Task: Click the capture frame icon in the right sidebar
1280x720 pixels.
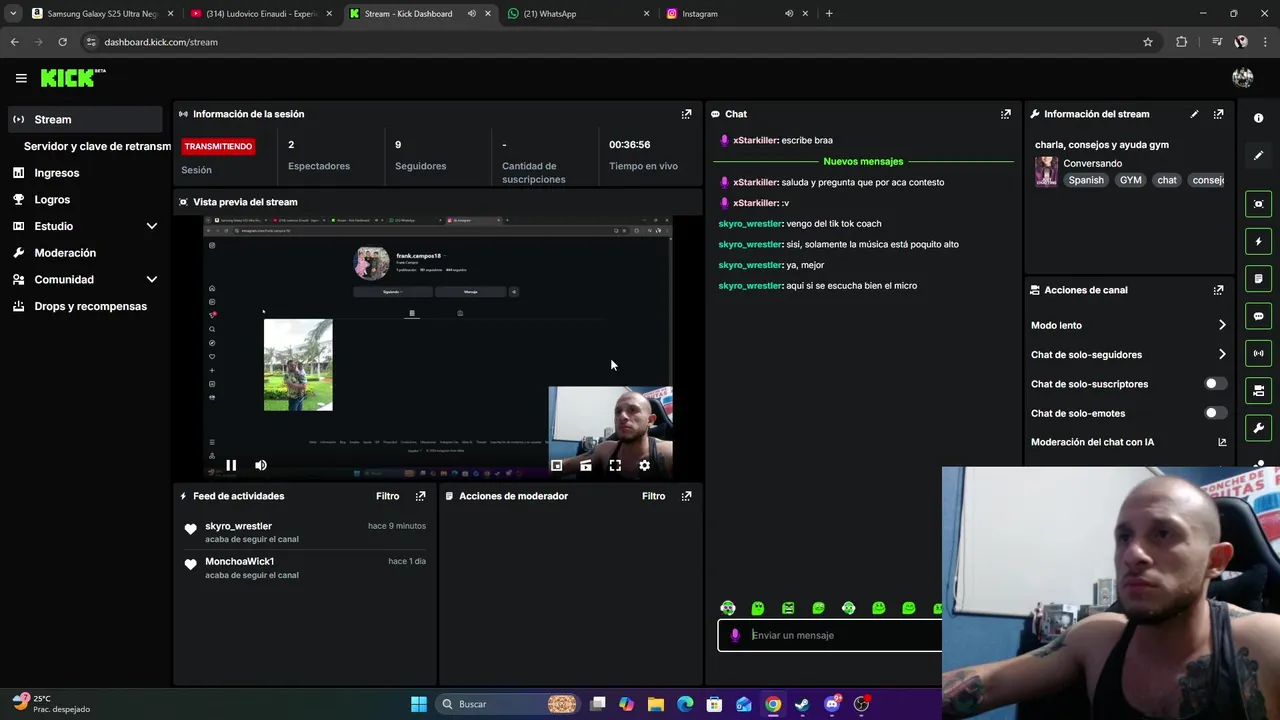Action: point(1258,204)
